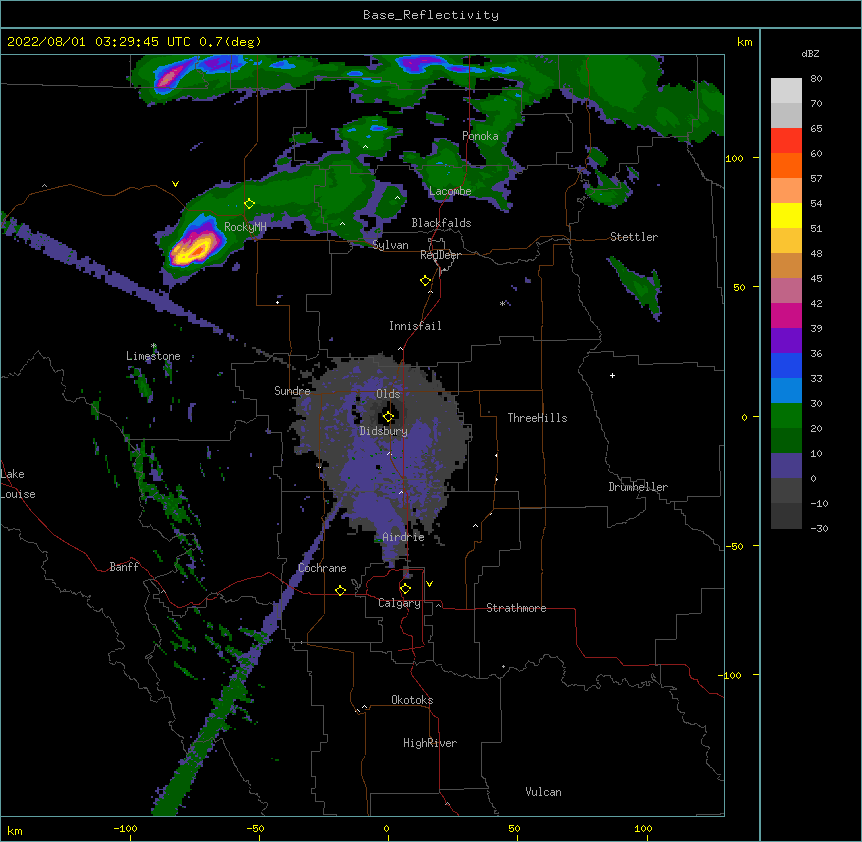
Task: Click the Calgary city label
Action: click(399, 603)
